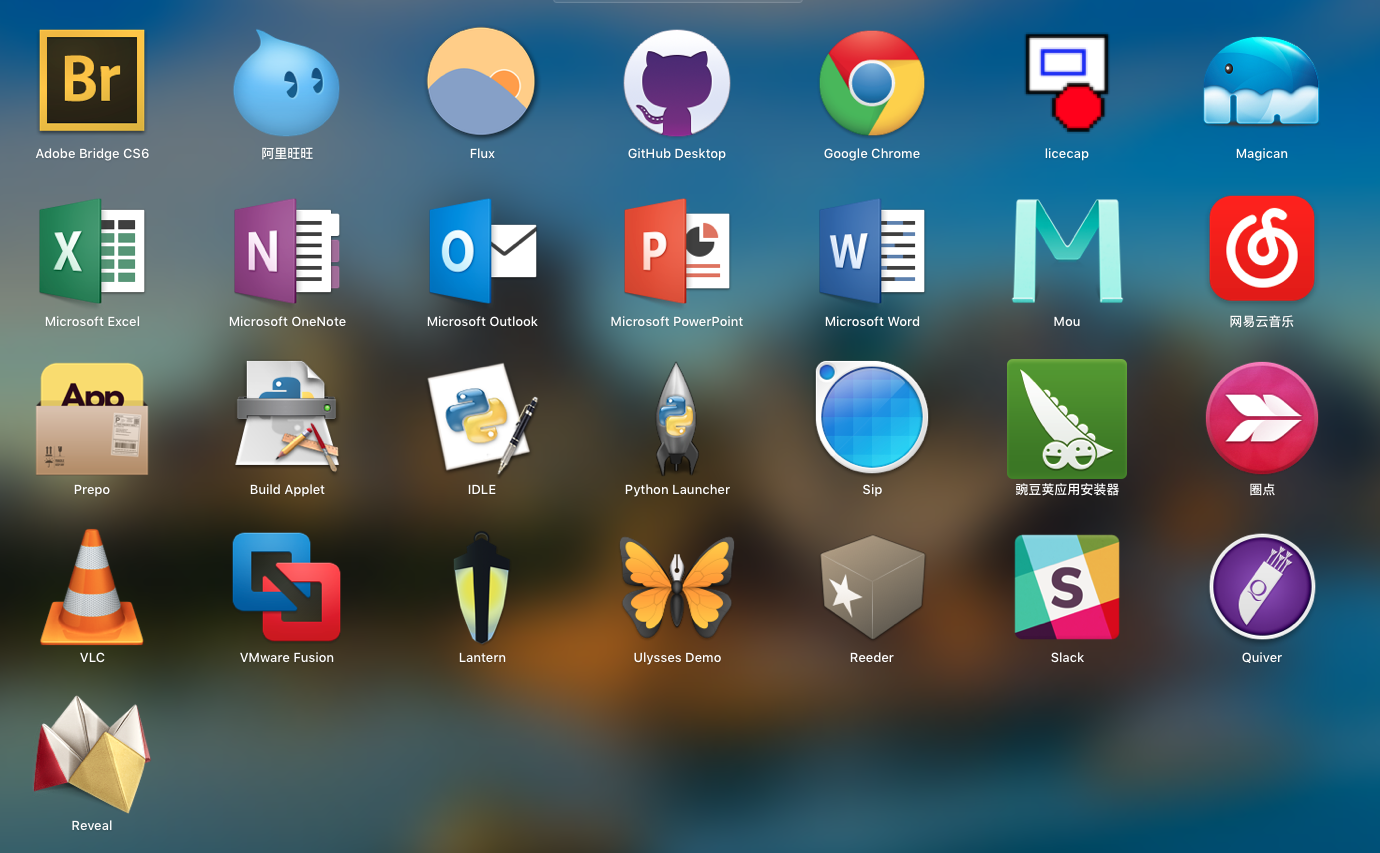Open the Sip color picker app

click(x=872, y=417)
